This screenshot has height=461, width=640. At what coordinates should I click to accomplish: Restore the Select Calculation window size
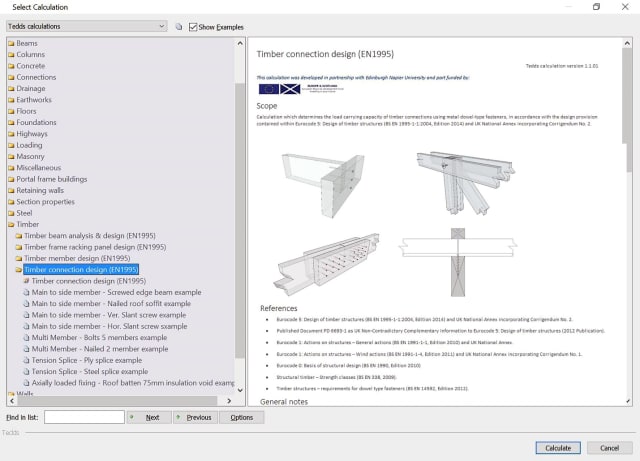(596, 7)
